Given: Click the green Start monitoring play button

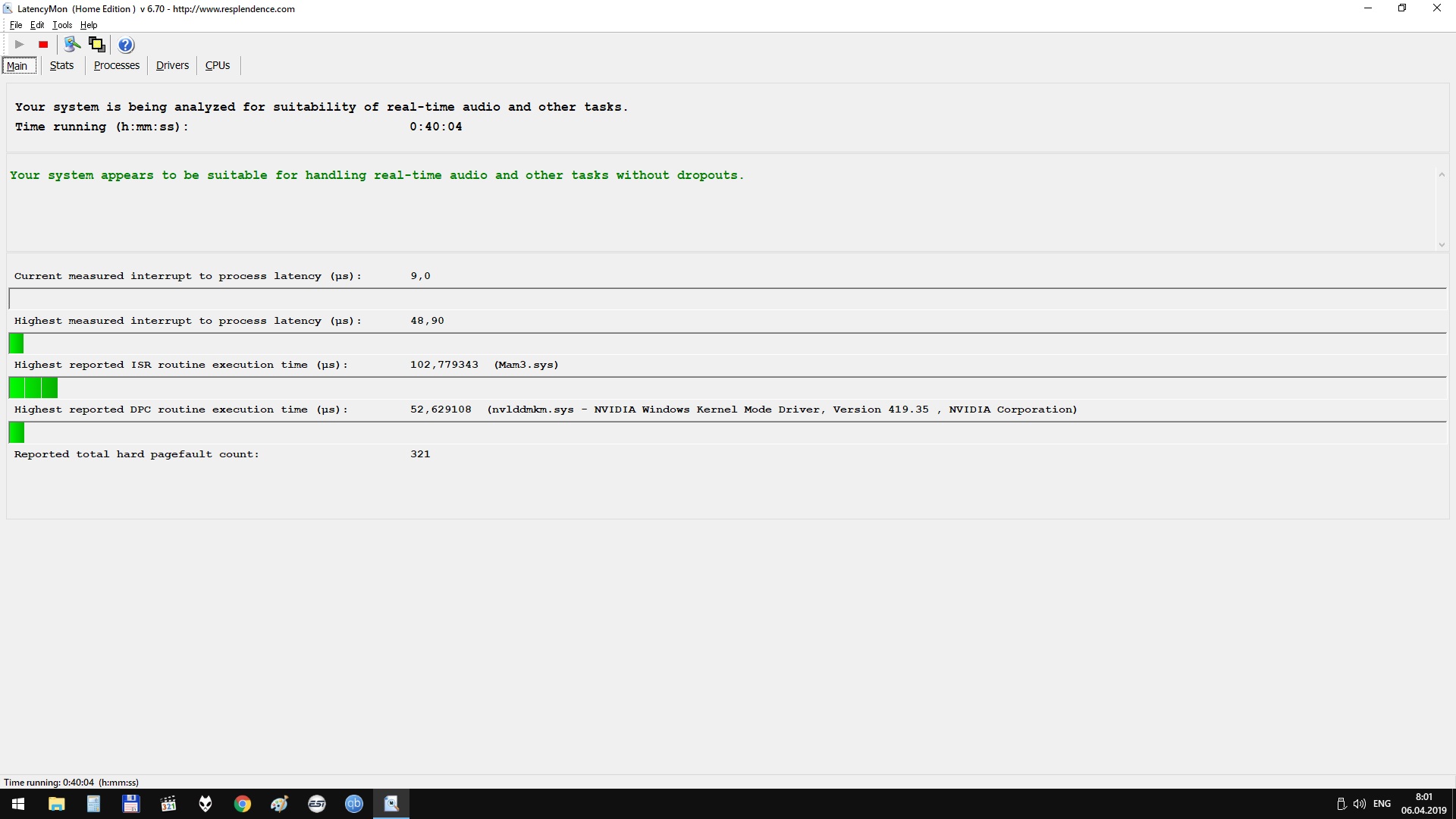Looking at the screenshot, I should [x=20, y=45].
